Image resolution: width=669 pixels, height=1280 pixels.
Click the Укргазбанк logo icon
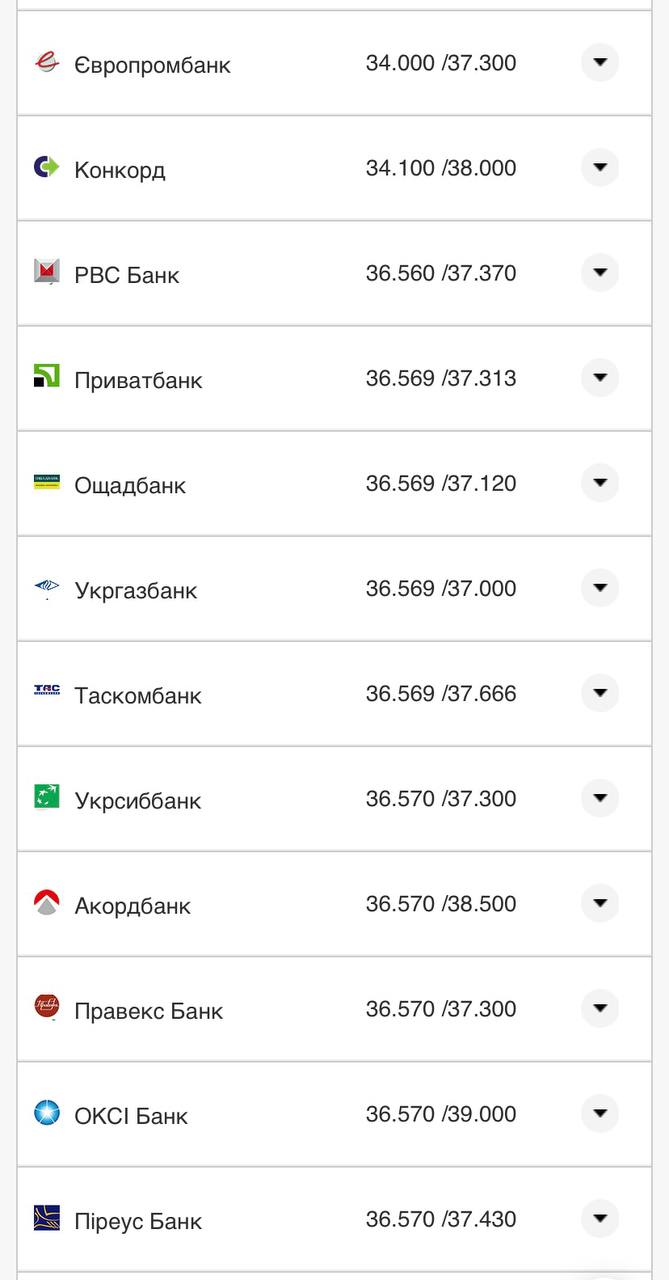(47, 588)
